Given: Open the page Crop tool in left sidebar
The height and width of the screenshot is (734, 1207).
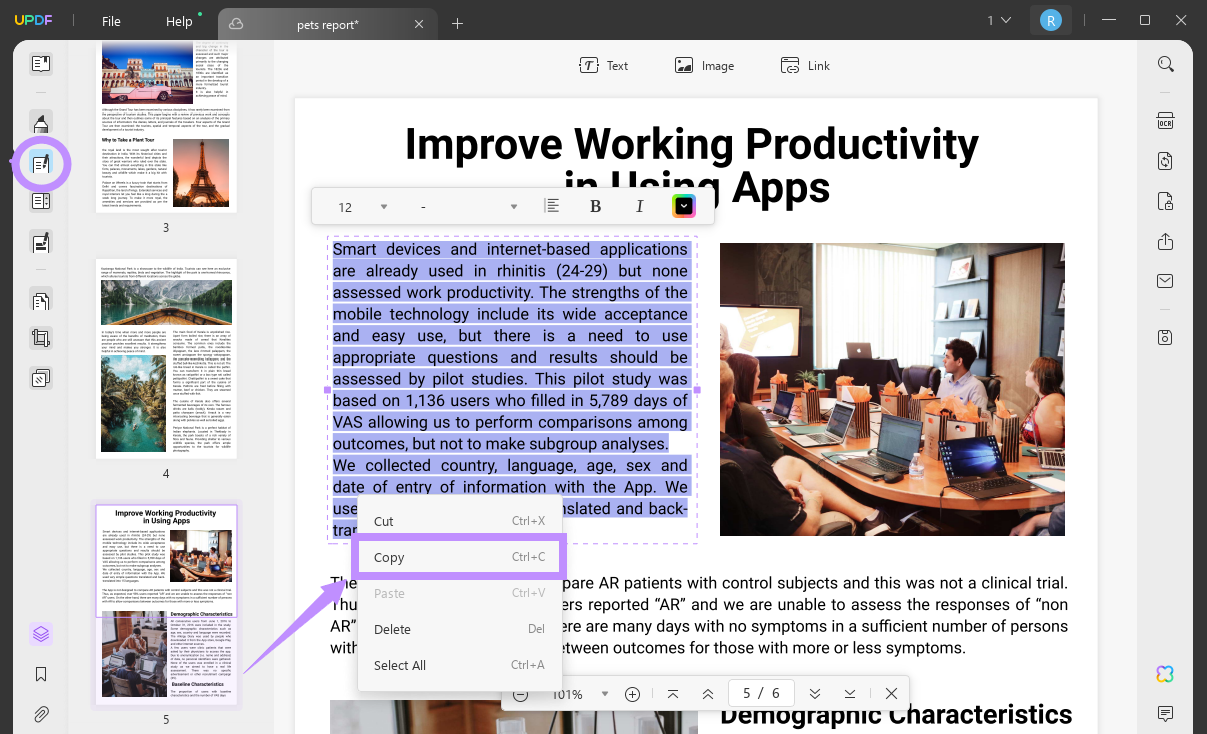Looking at the screenshot, I should point(41,337).
